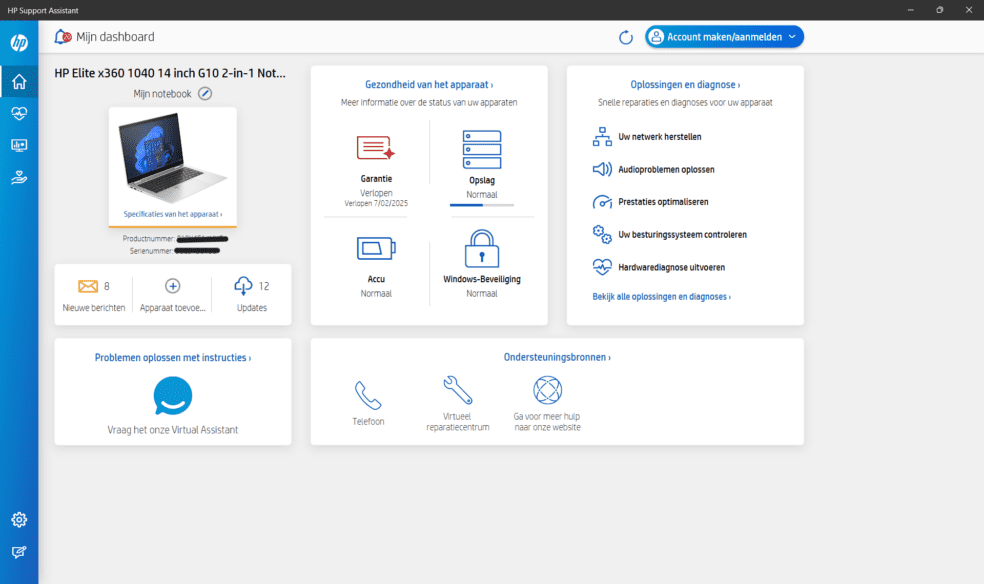
Task: Click the operating system gears icon
Action: tap(602, 235)
